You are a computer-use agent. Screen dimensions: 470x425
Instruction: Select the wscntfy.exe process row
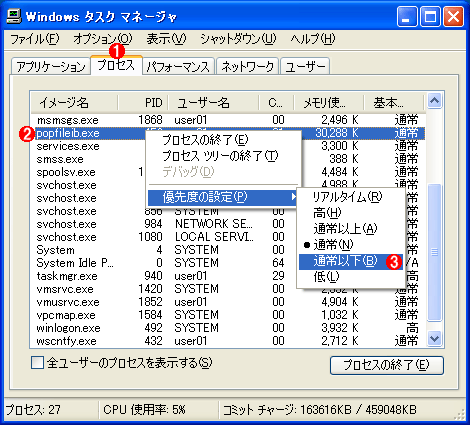[x=228, y=341]
